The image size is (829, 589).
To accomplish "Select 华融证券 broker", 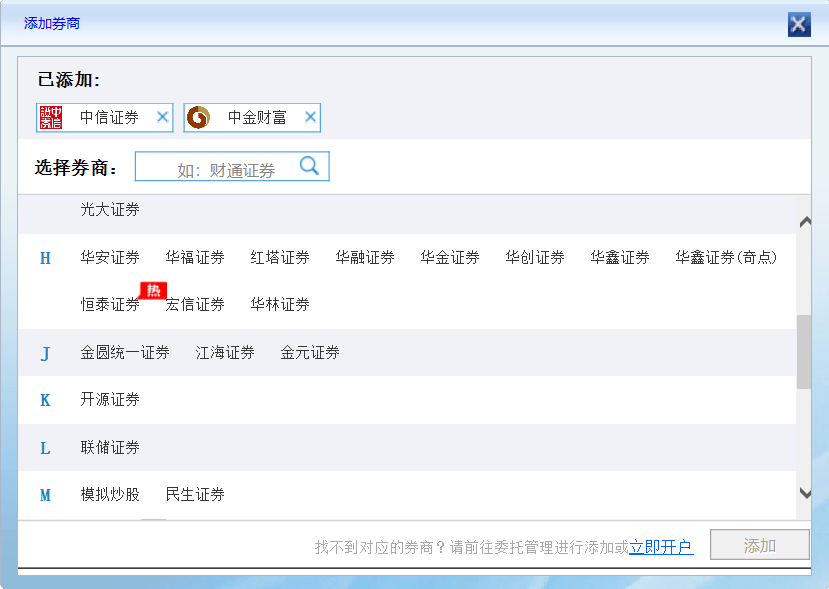I will pyautogui.click(x=365, y=257).
